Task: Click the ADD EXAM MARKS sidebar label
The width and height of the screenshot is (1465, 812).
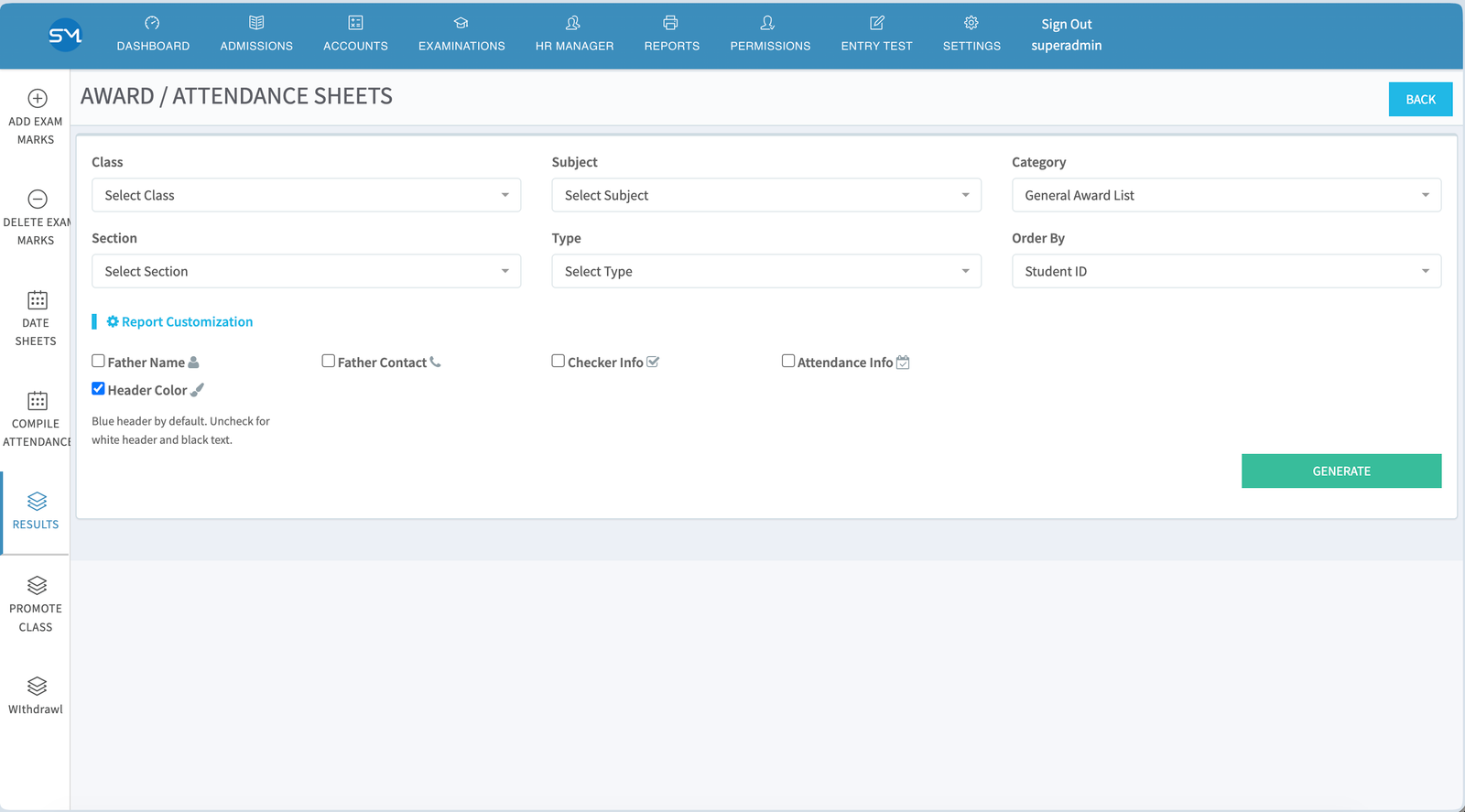Action: point(36,131)
